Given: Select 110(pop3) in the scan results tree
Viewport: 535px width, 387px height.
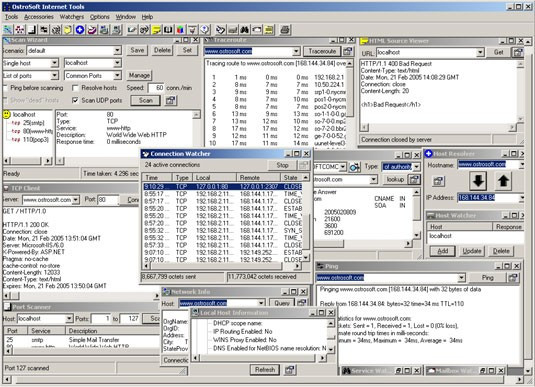Looking at the screenshot, I should [35, 140].
